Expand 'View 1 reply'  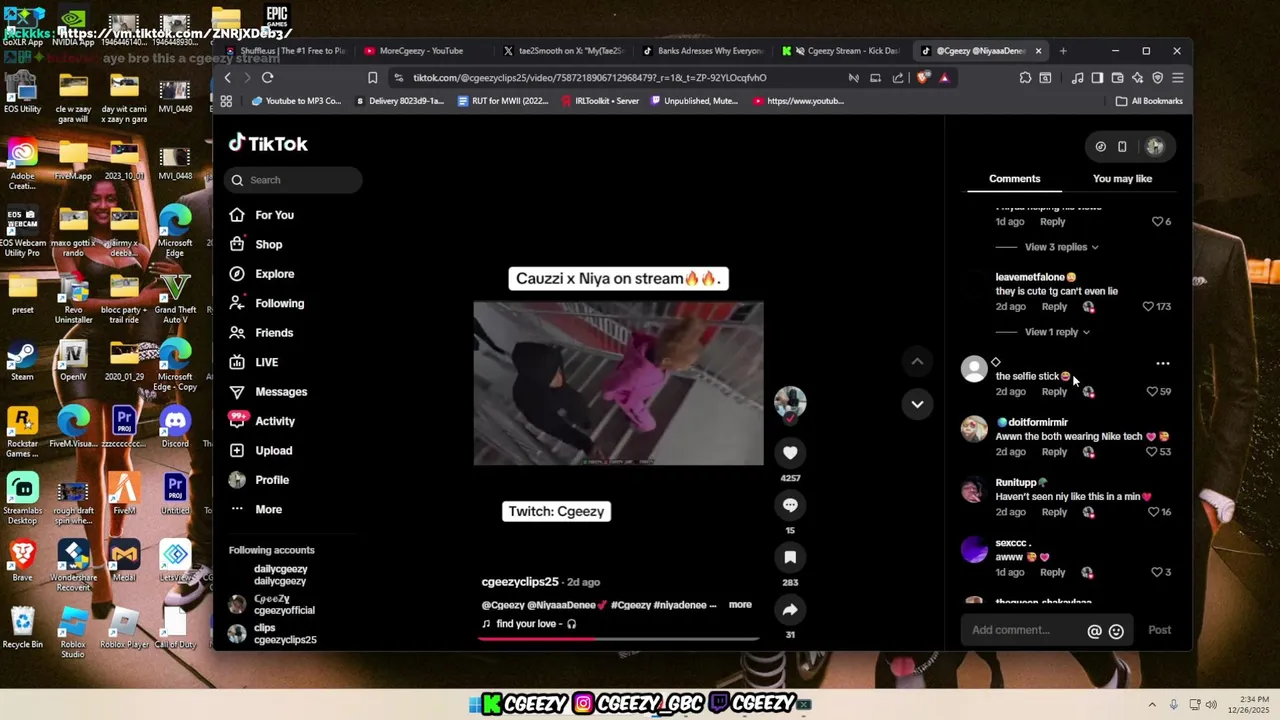(1057, 332)
